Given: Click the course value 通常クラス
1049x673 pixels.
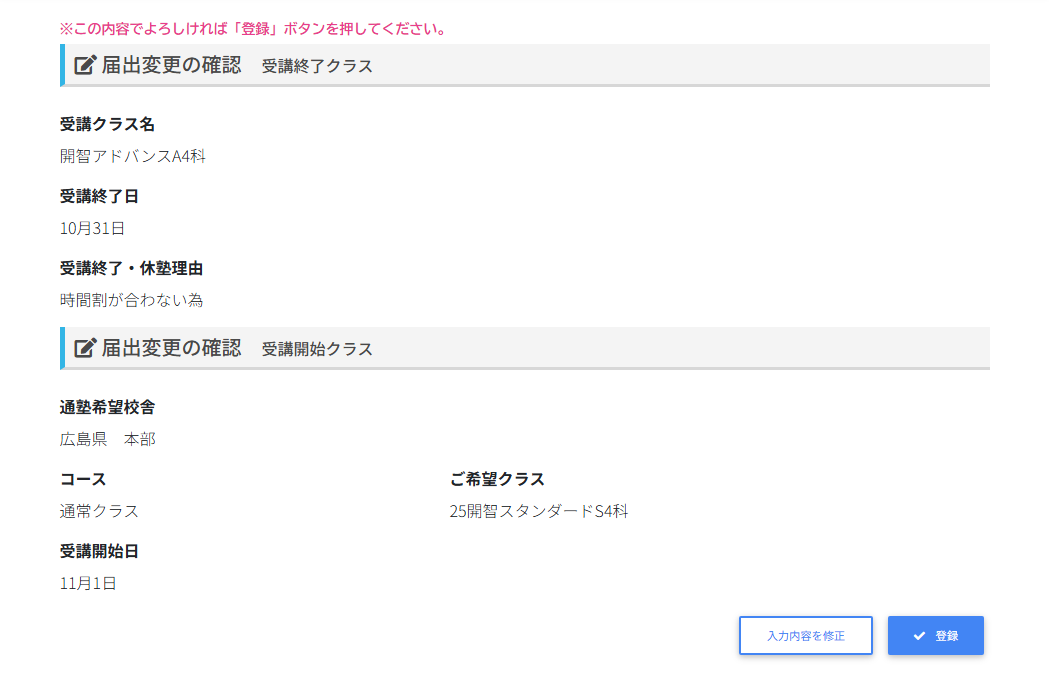Looking at the screenshot, I should 99,511.
